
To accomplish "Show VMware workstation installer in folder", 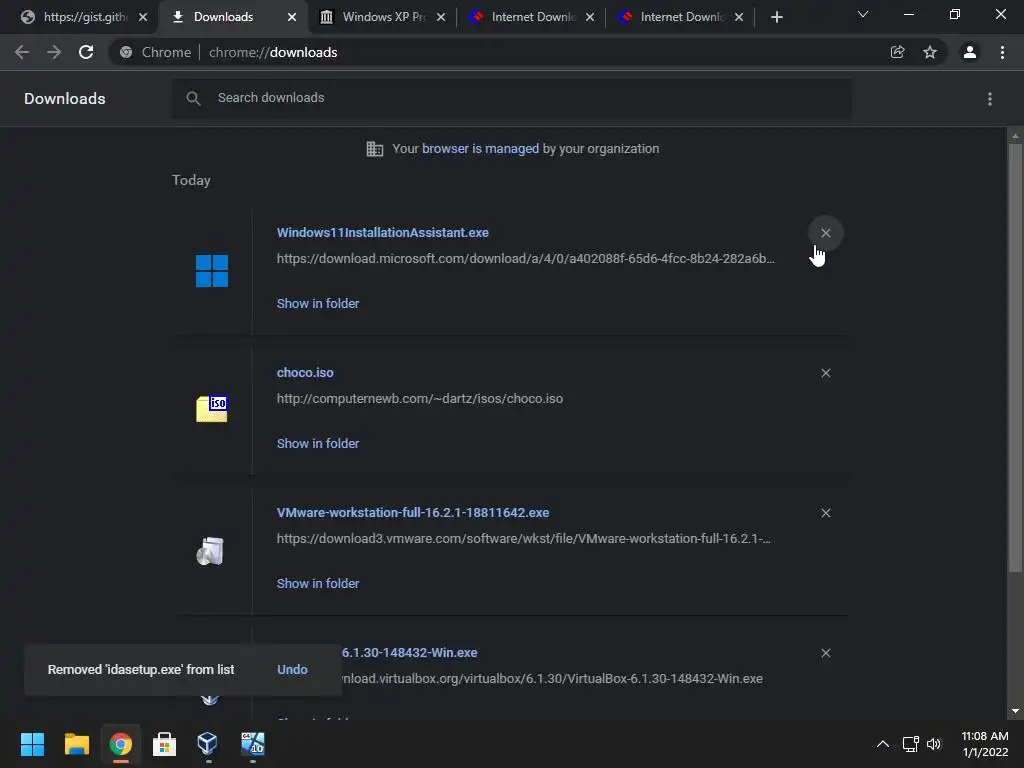I will pyautogui.click(x=318, y=583).
